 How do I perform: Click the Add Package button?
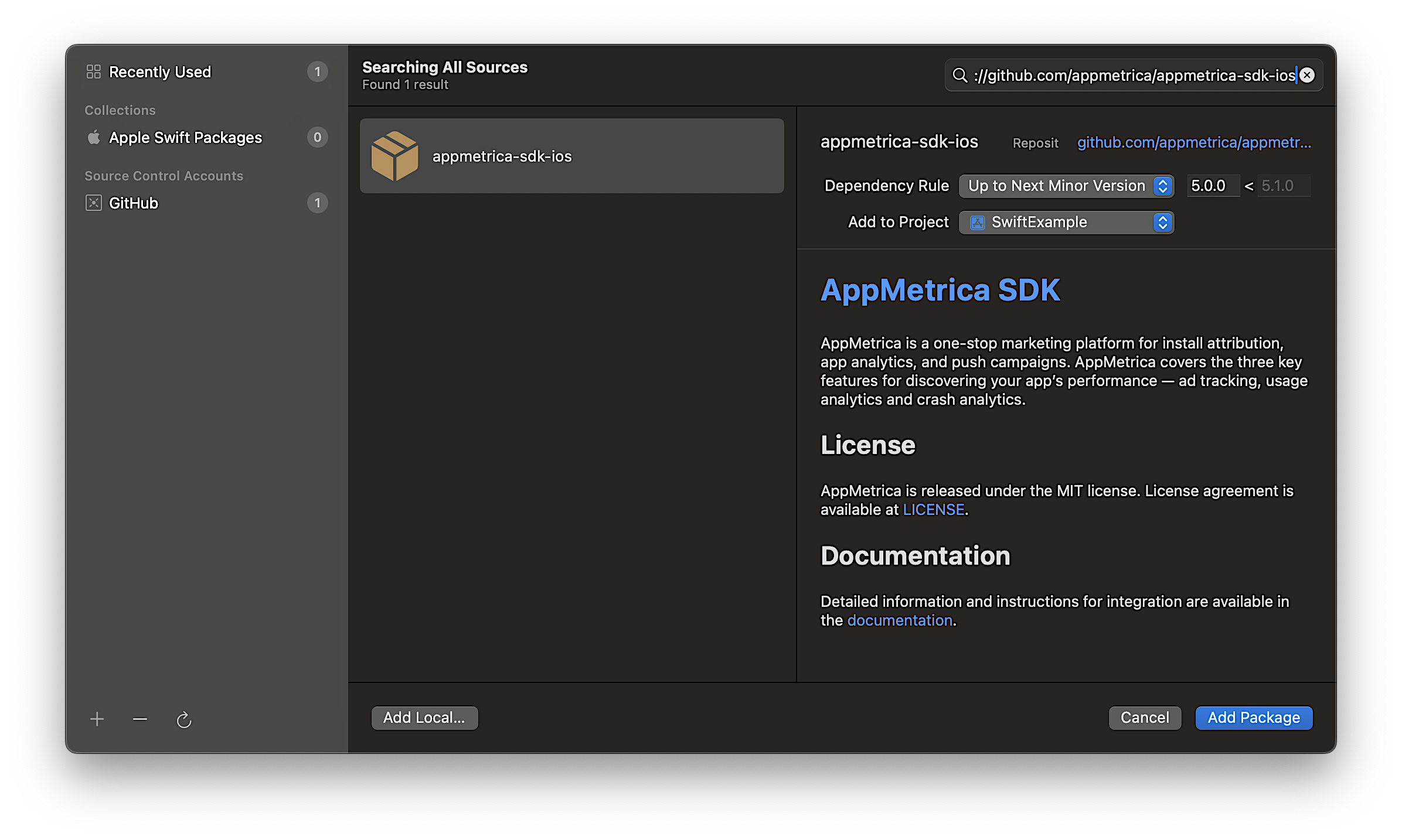pyautogui.click(x=1253, y=718)
